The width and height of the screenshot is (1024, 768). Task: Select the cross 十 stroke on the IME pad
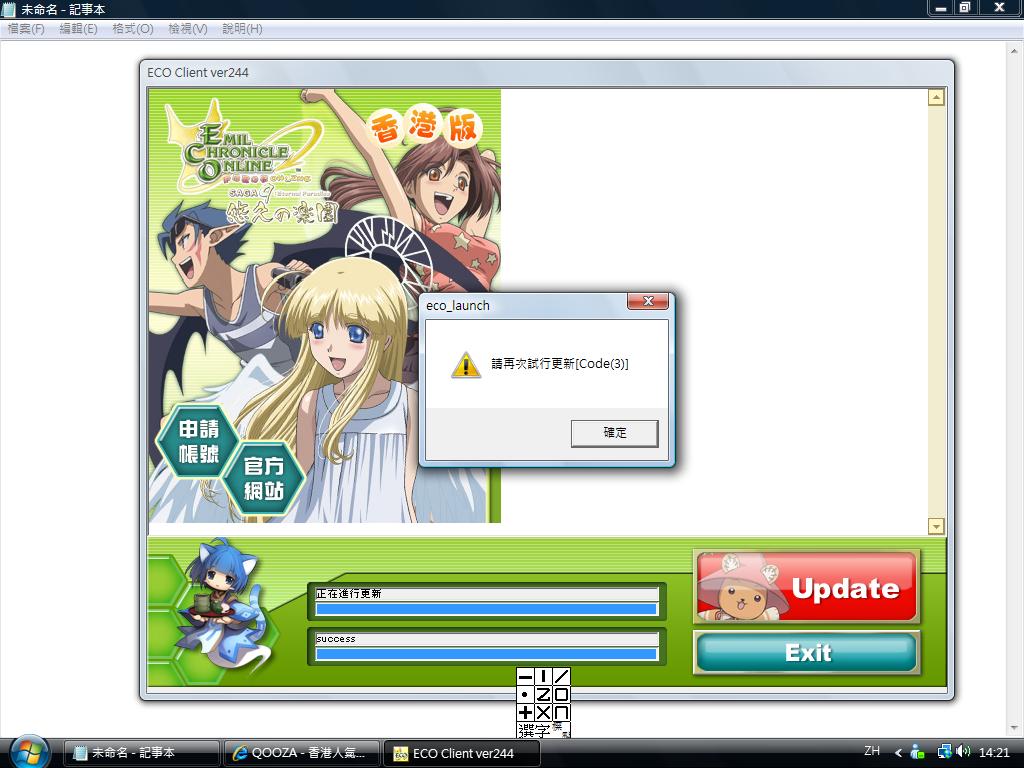(525, 712)
